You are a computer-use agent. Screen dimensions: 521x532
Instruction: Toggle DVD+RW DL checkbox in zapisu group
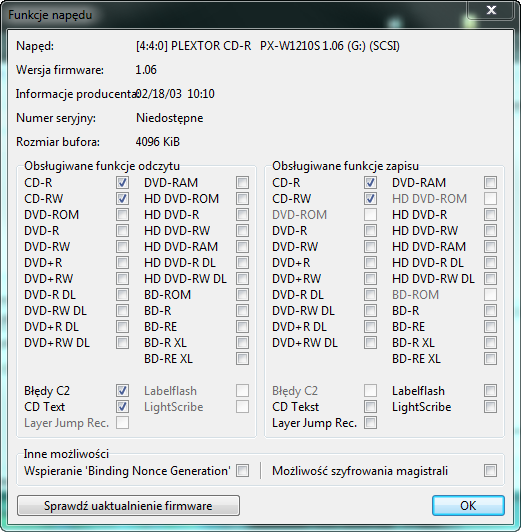coord(370,343)
